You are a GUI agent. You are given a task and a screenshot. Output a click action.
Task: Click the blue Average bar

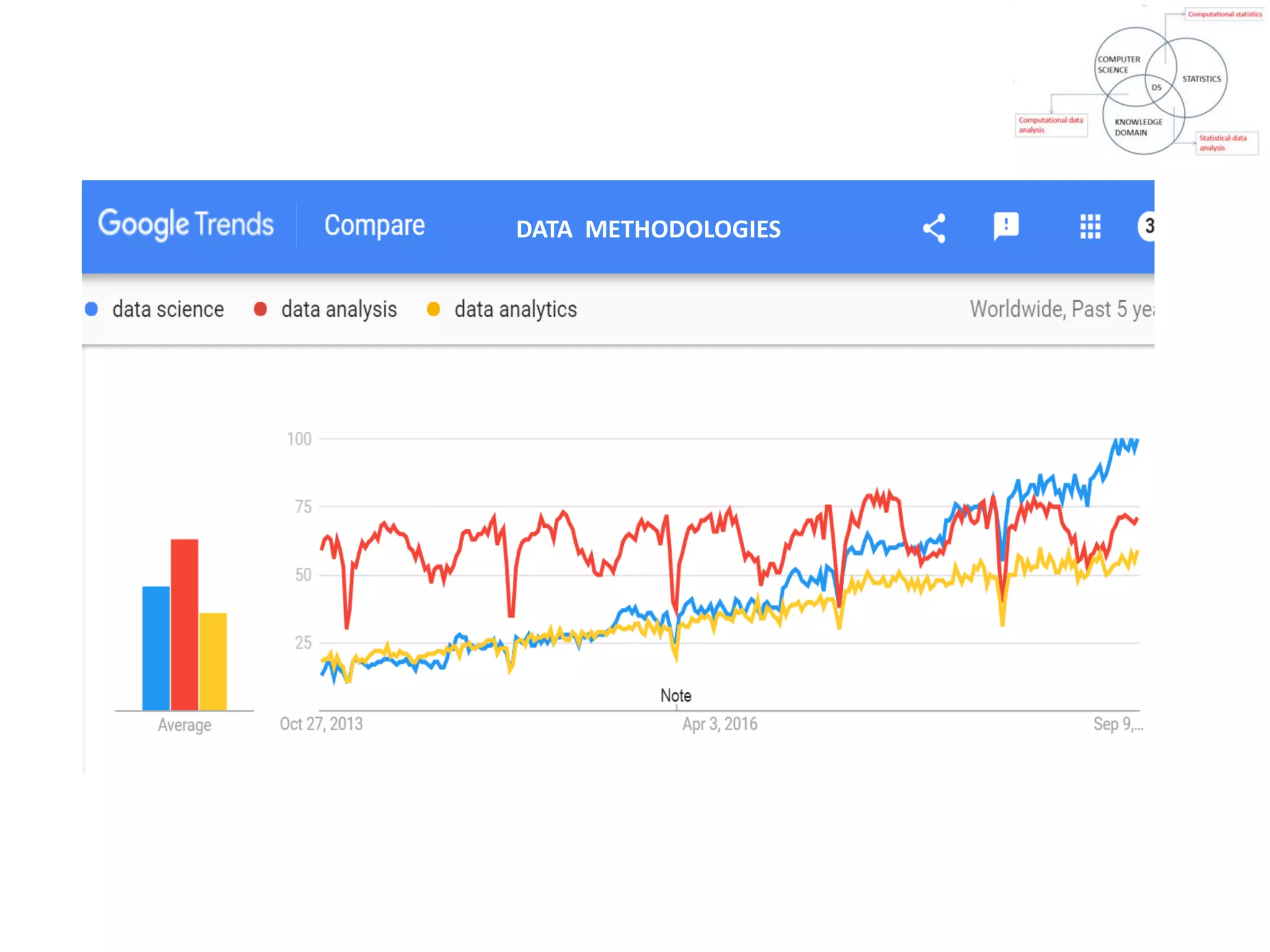(x=156, y=648)
